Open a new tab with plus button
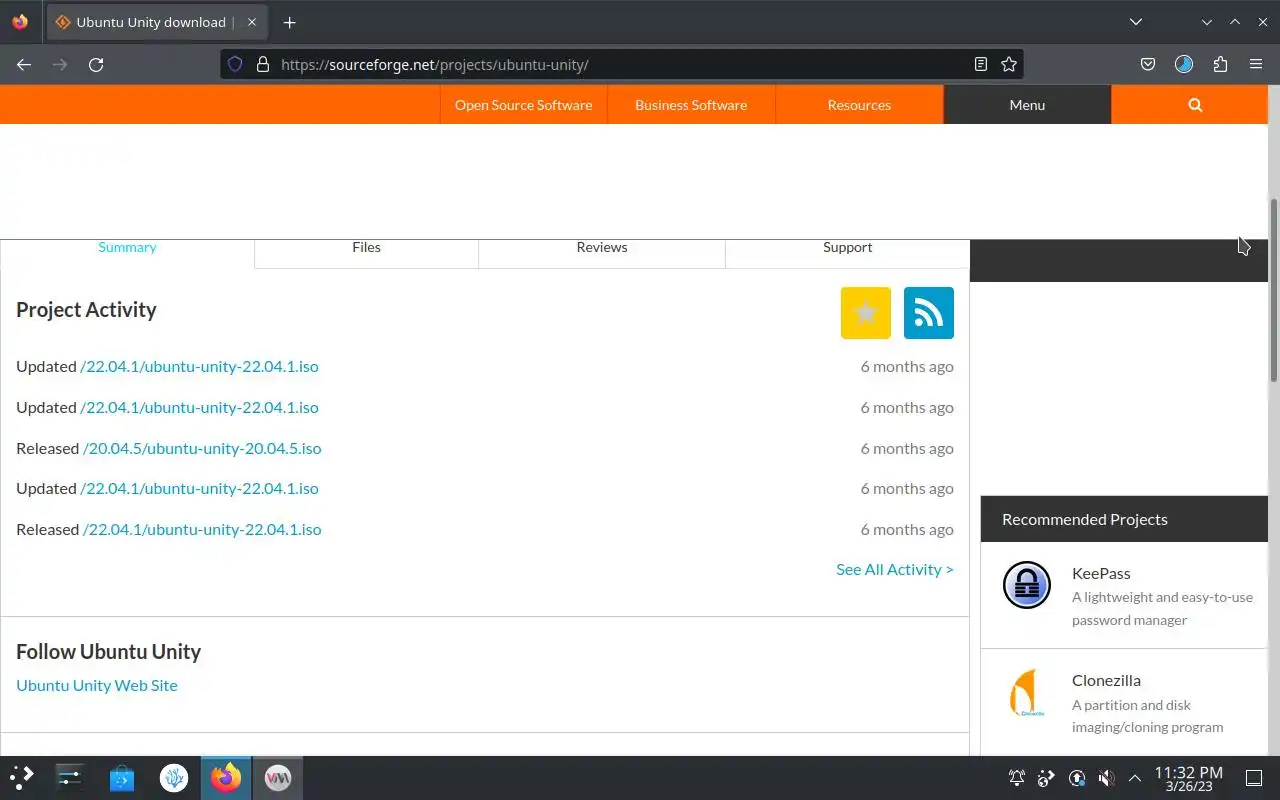1280x800 pixels. click(289, 22)
